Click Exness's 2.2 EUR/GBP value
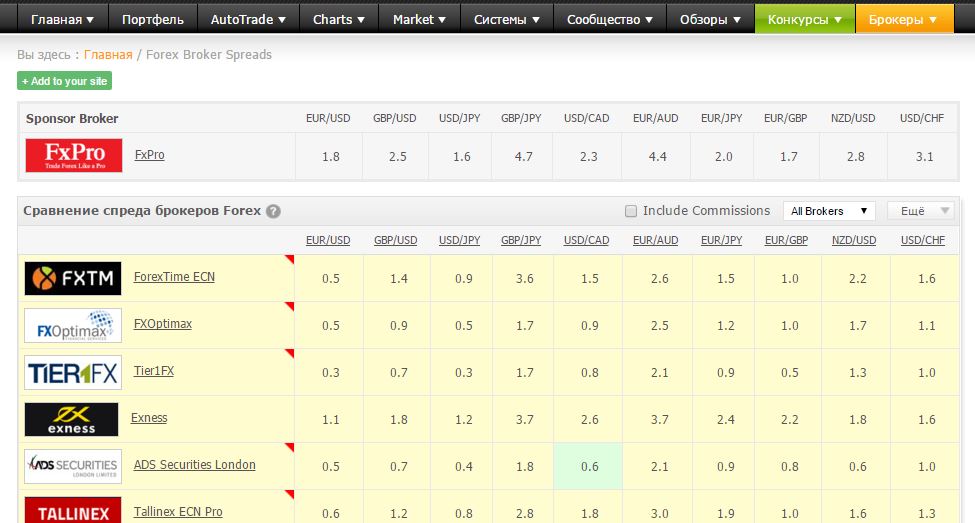Screen dimensions: 975x523 point(790,420)
